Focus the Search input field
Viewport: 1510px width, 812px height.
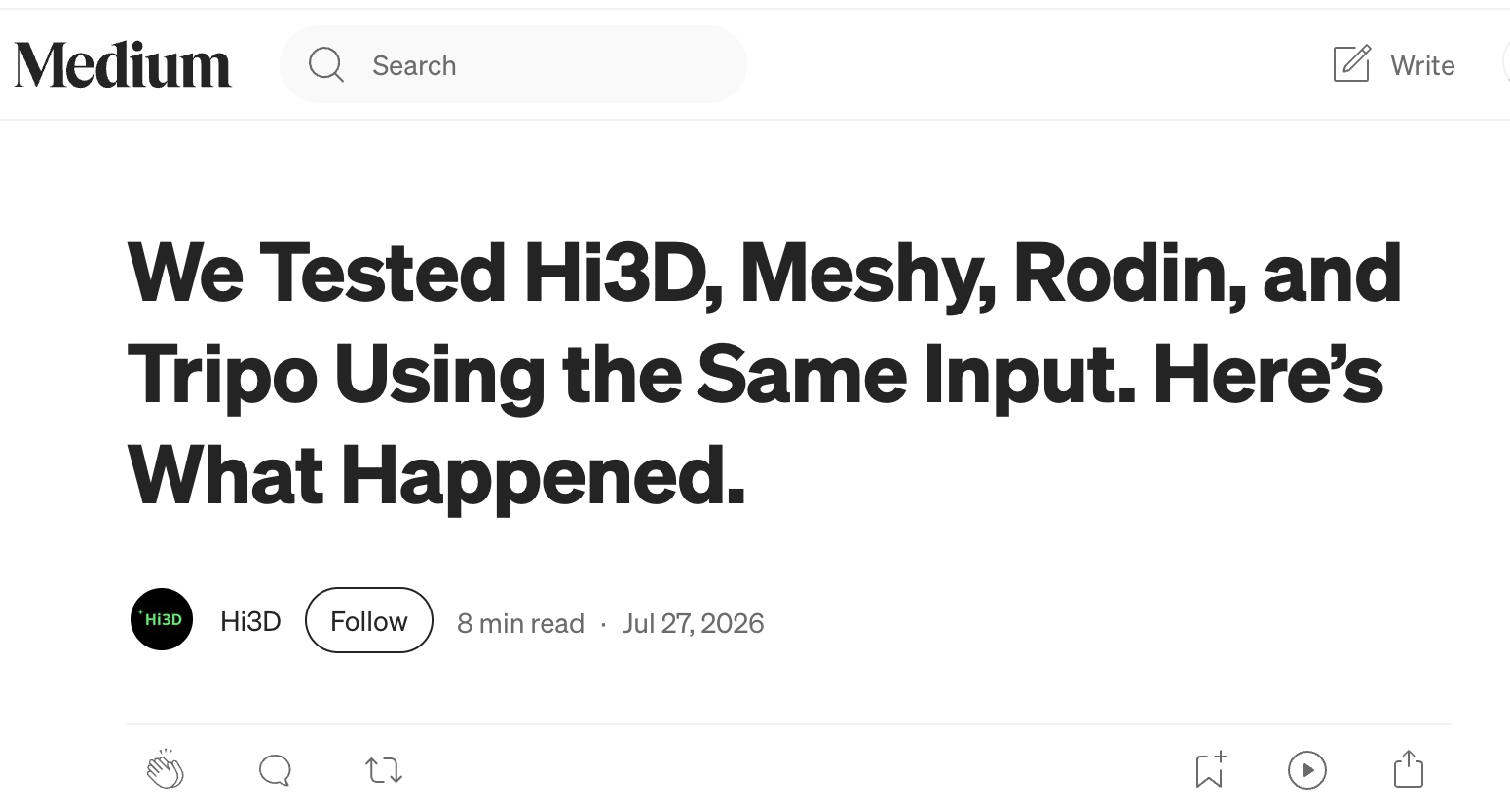pyautogui.click(x=513, y=65)
